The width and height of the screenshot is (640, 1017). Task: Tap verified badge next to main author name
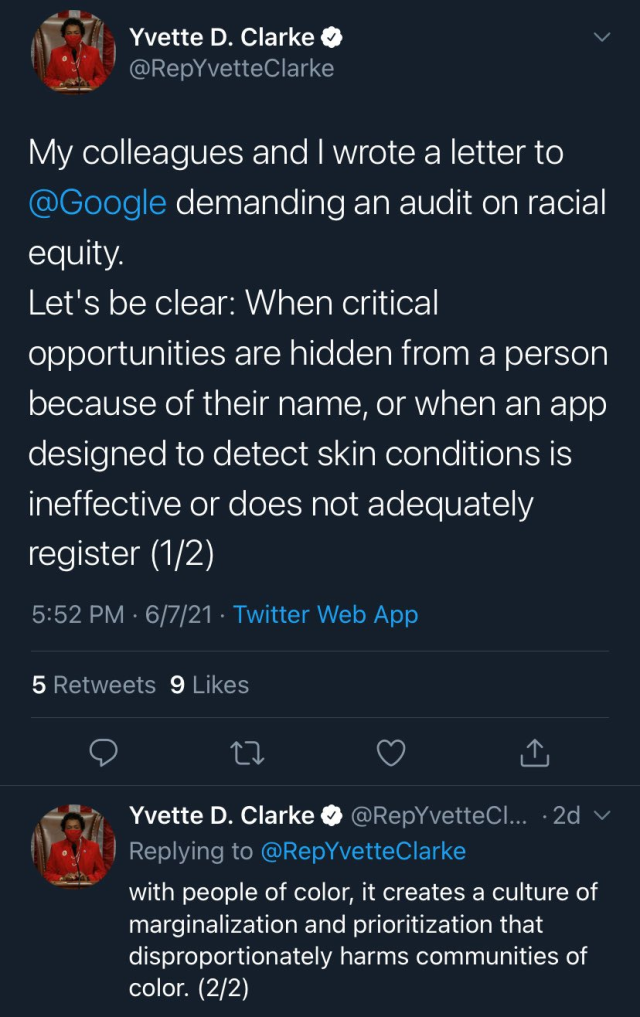pyautogui.click(x=333, y=39)
